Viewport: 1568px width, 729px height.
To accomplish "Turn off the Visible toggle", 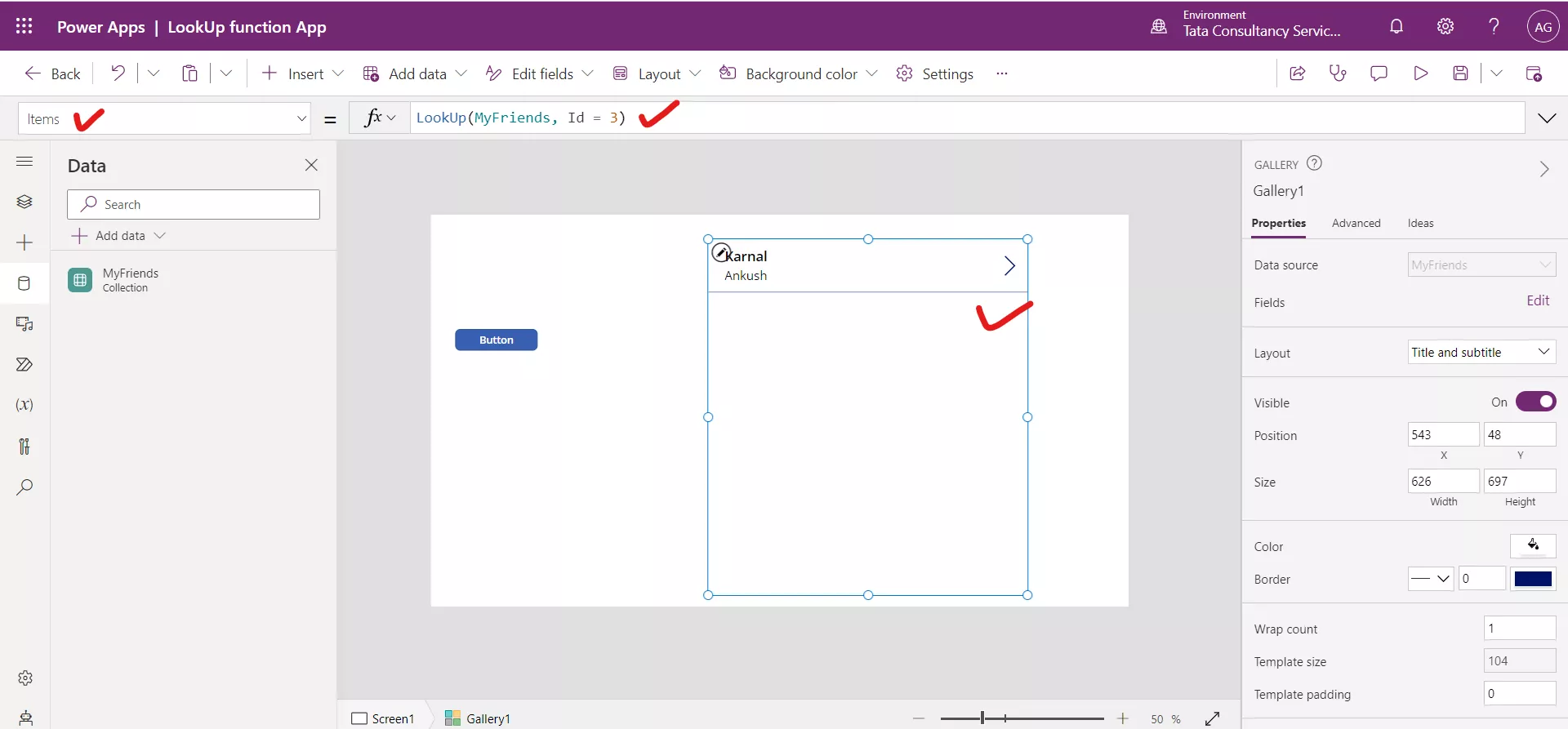I will click(1536, 402).
